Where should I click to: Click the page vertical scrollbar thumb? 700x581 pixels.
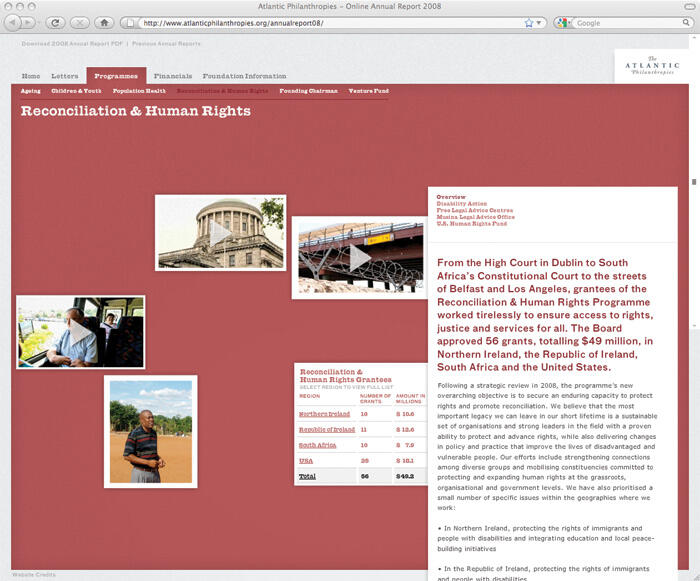pos(694,182)
